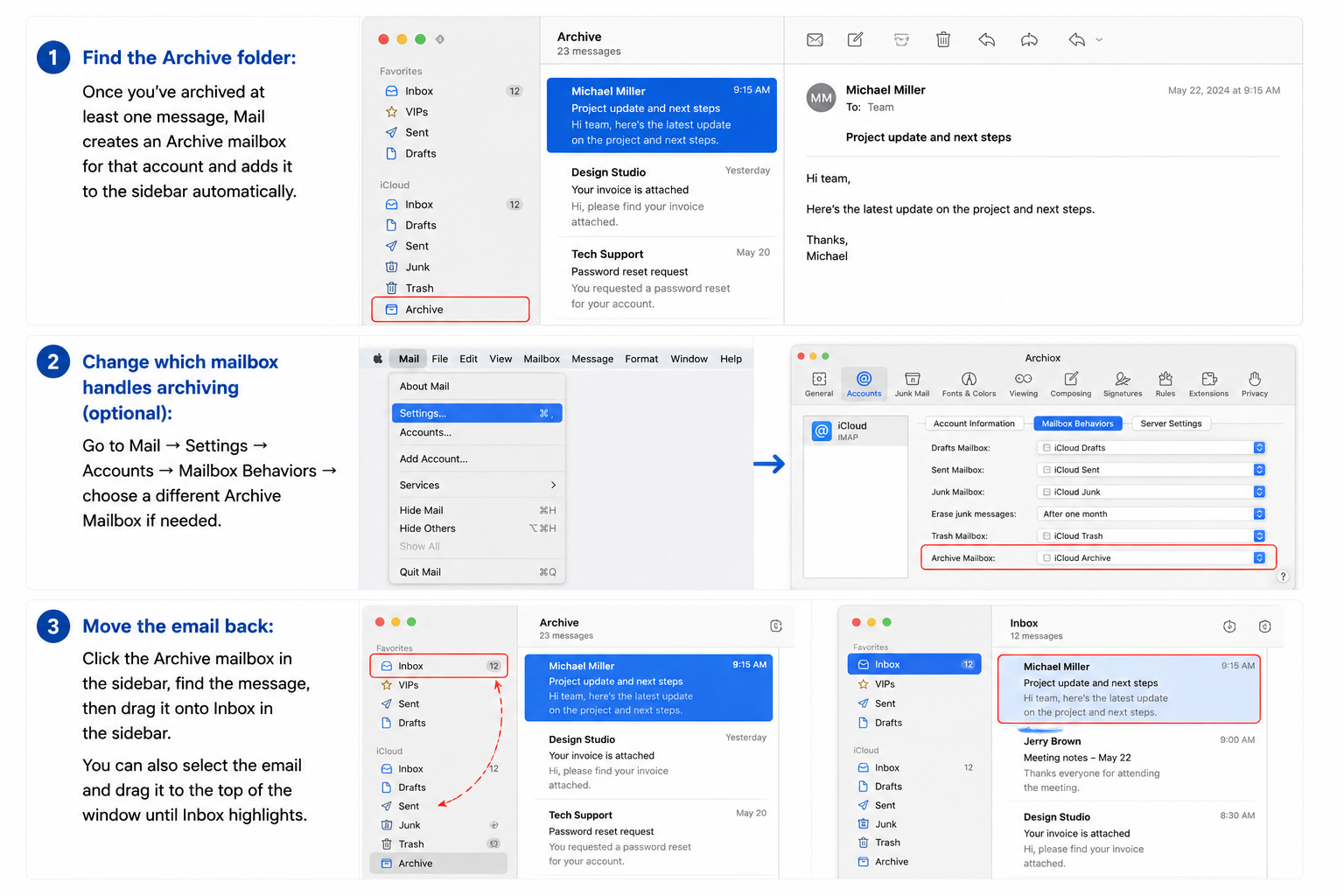Screen dimensions: 1344x896
Task: Switch to the Account Information tab
Action: click(x=974, y=423)
